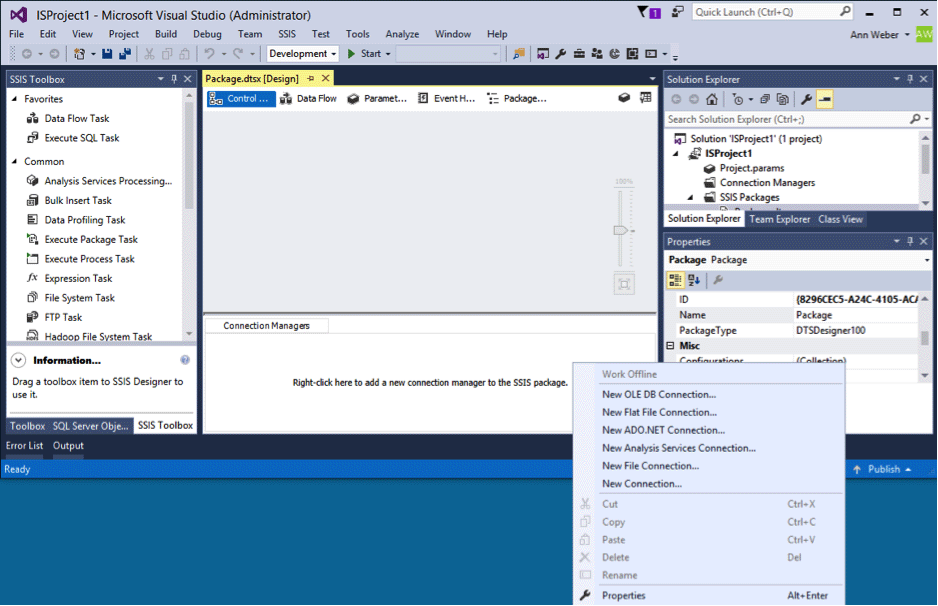Click the Toolbox briefcase icon in toolbar
Screen dimensions: 938x606
(x=579, y=54)
